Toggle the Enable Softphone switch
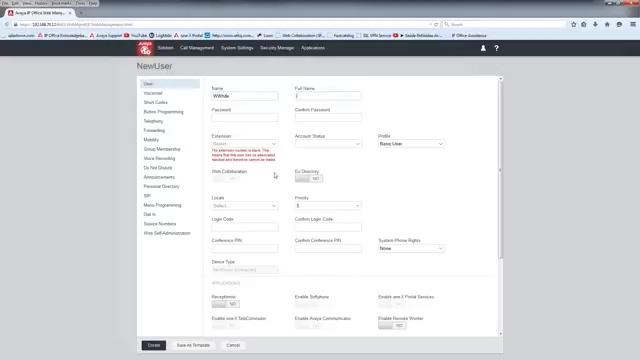This screenshot has width=640, height=360. 309,304
